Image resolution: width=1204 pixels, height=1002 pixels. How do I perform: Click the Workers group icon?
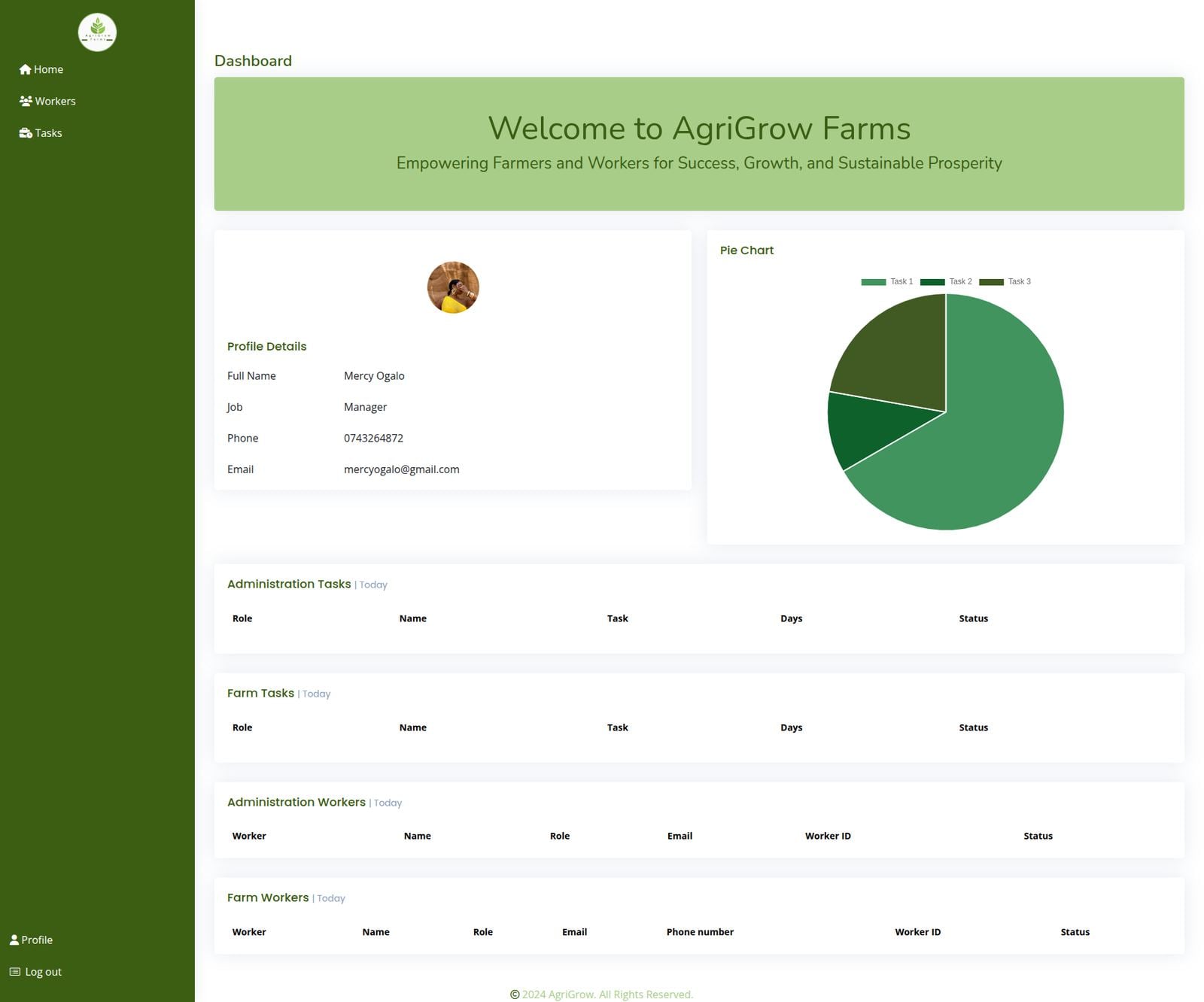point(26,101)
